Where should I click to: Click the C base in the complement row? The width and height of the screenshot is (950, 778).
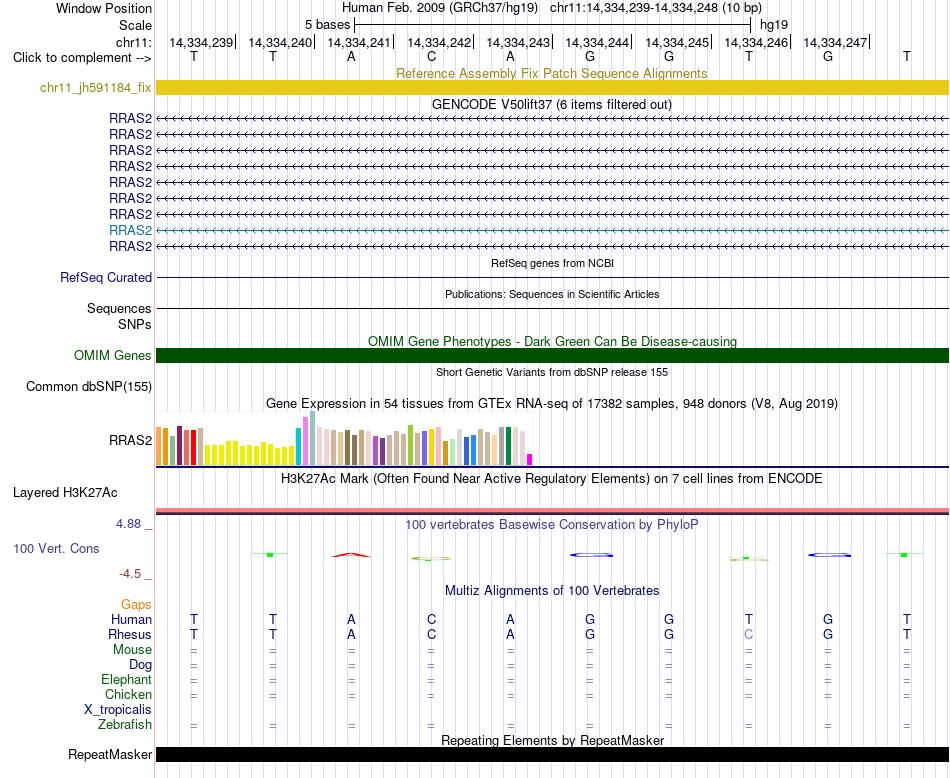(x=431, y=56)
